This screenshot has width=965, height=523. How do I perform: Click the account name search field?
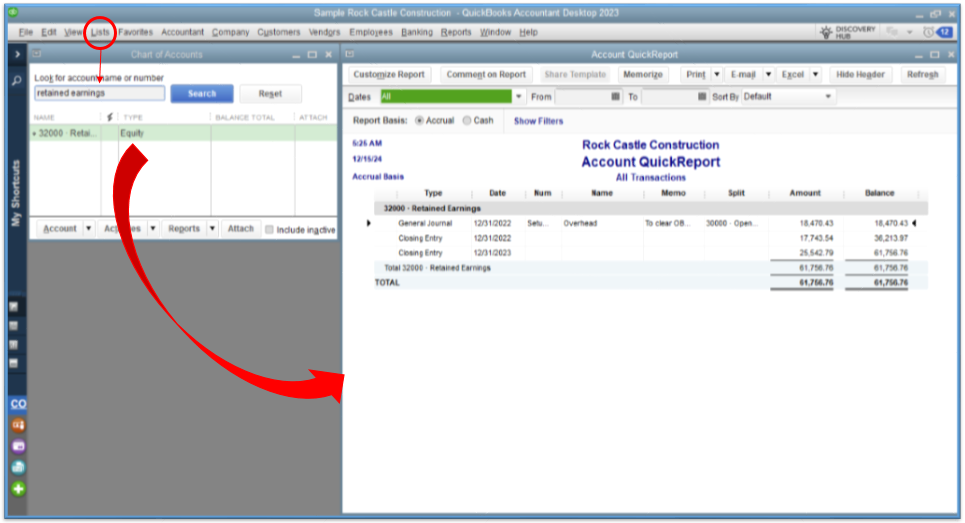tap(99, 93)
